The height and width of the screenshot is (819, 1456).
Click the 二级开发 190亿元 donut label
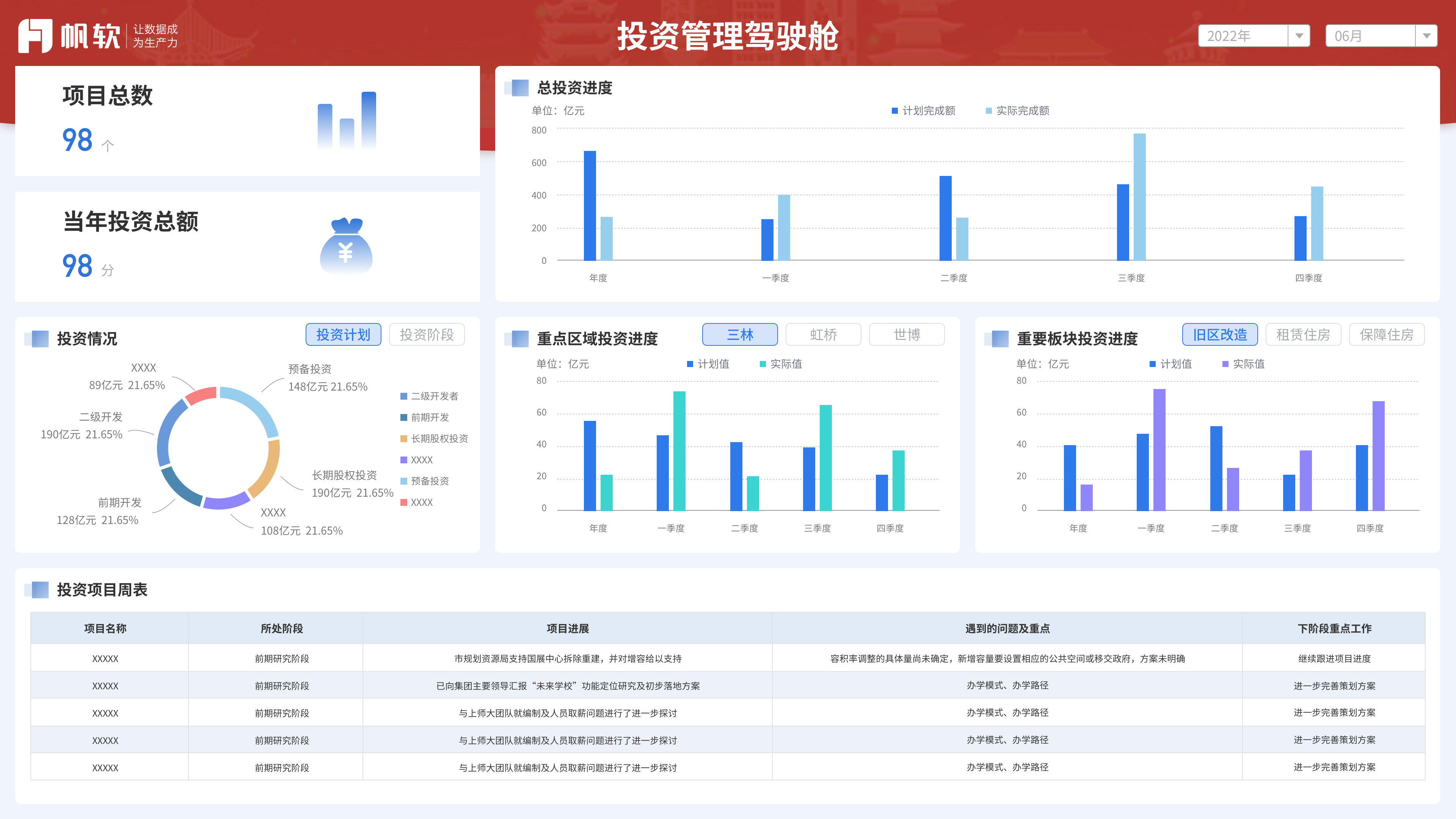[x=82, y=425]
